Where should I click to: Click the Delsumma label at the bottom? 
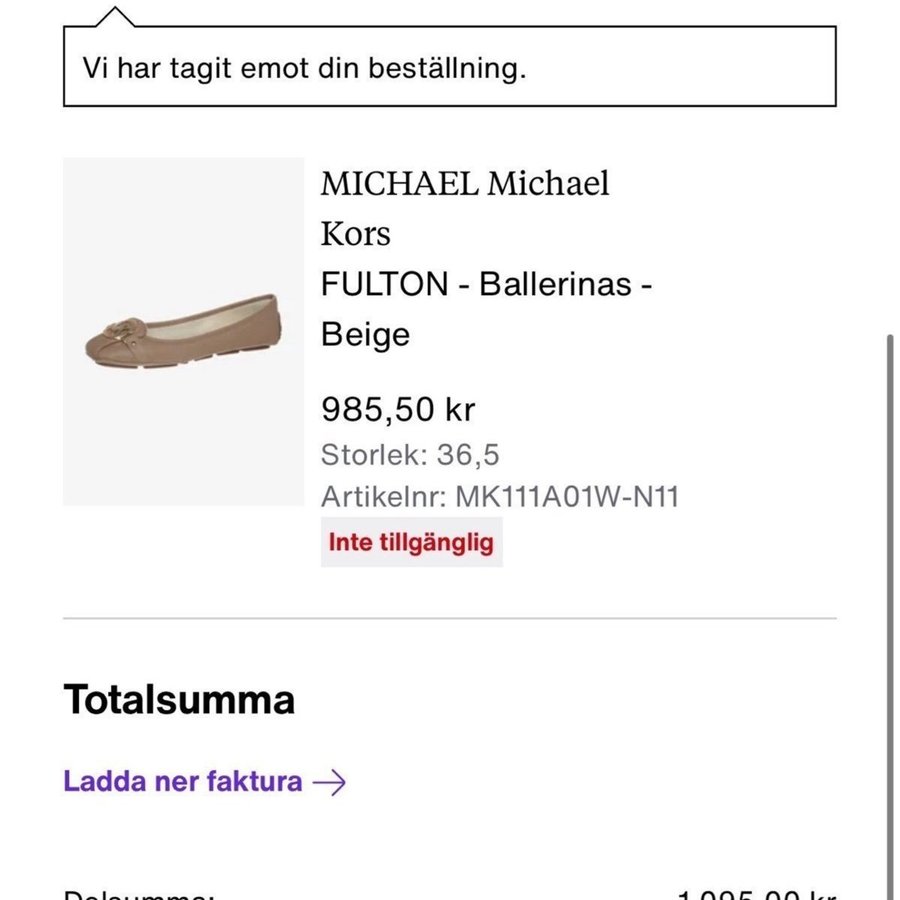pos(139,893)
